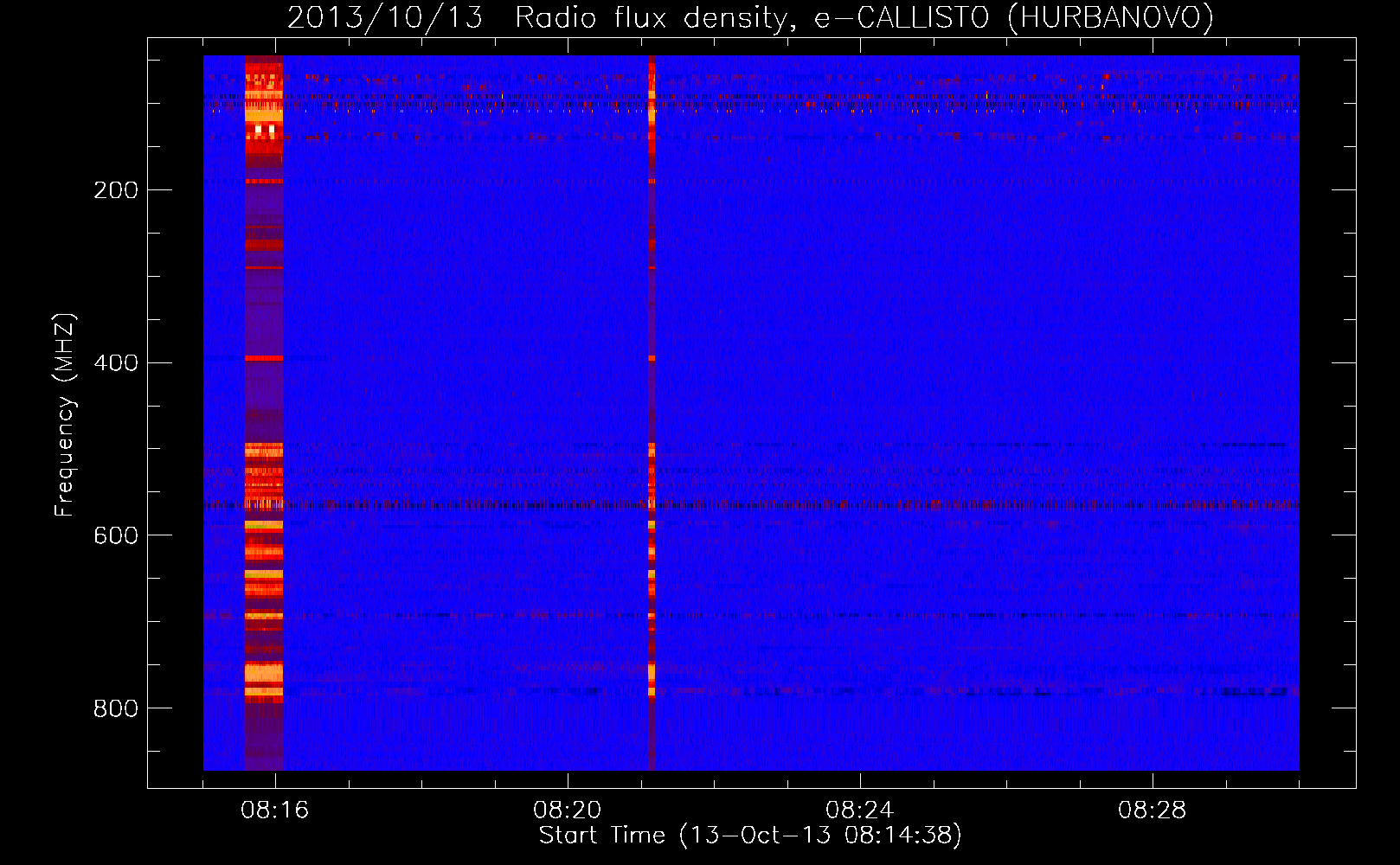Click the 800 frequency tick label
Image resolution: width=1400 pixels, height=865 pixels.
pos(116,709)
